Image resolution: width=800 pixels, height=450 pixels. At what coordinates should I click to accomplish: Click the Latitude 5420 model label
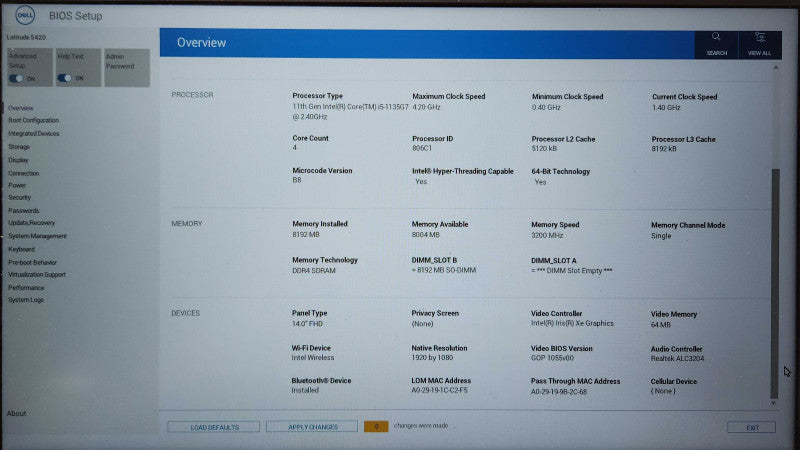pyautogui.click(x=26, y=37)
